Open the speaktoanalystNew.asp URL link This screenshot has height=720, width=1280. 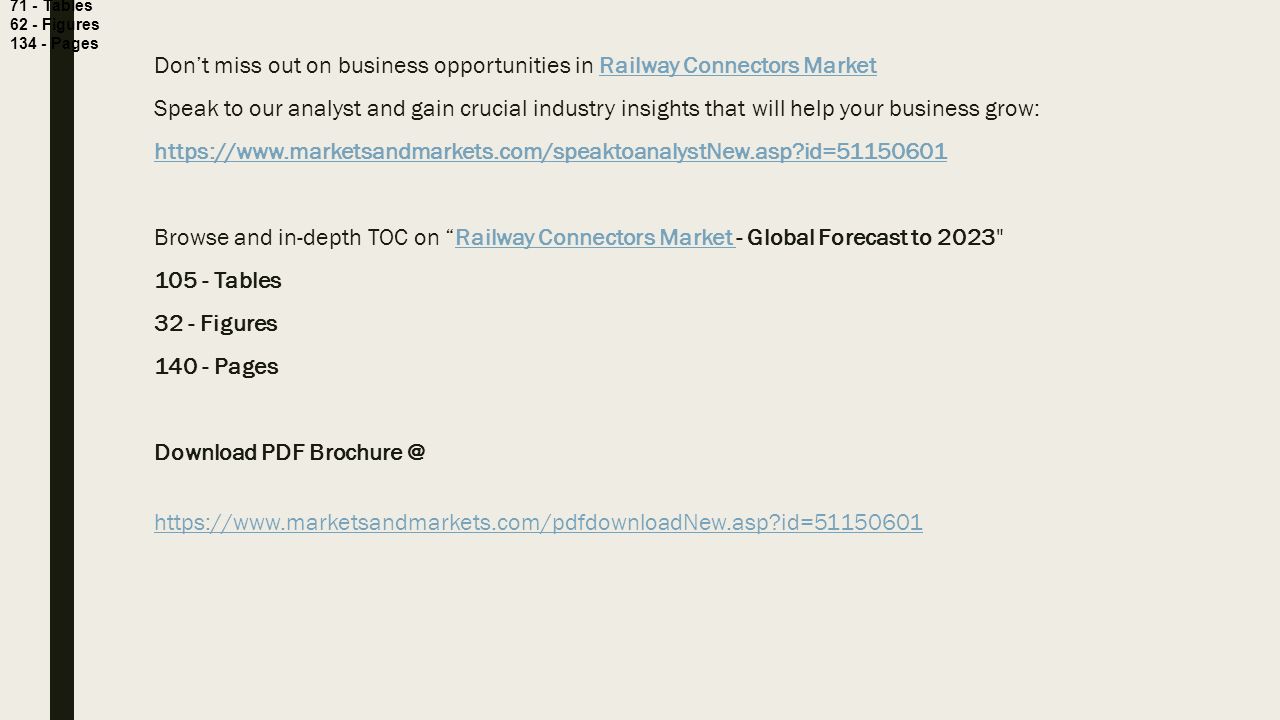[x=550, y=152]
